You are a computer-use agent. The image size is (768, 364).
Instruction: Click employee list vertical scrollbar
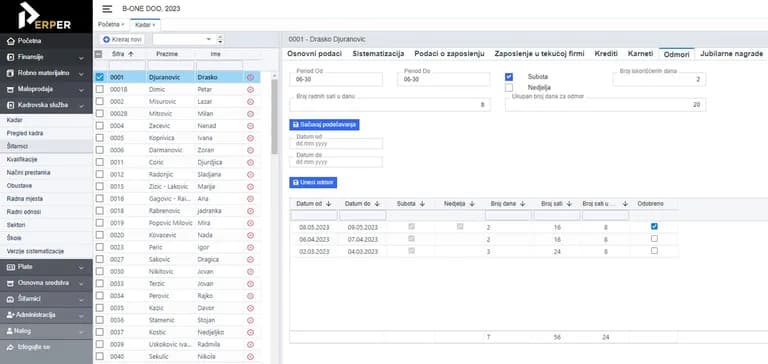click(274, 117)
